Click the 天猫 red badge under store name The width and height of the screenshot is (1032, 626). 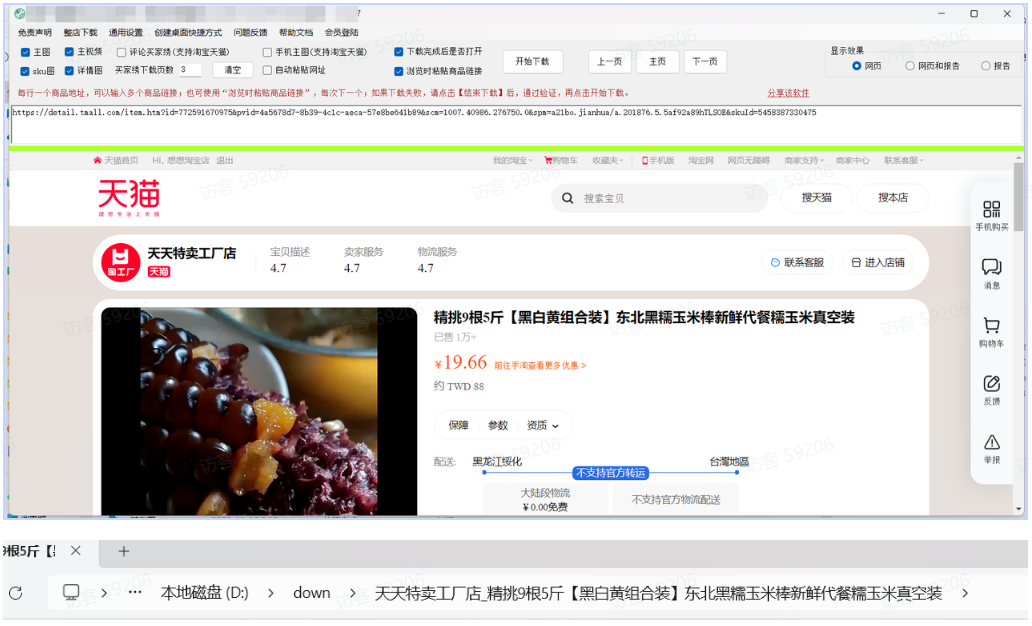click(159, 271)
